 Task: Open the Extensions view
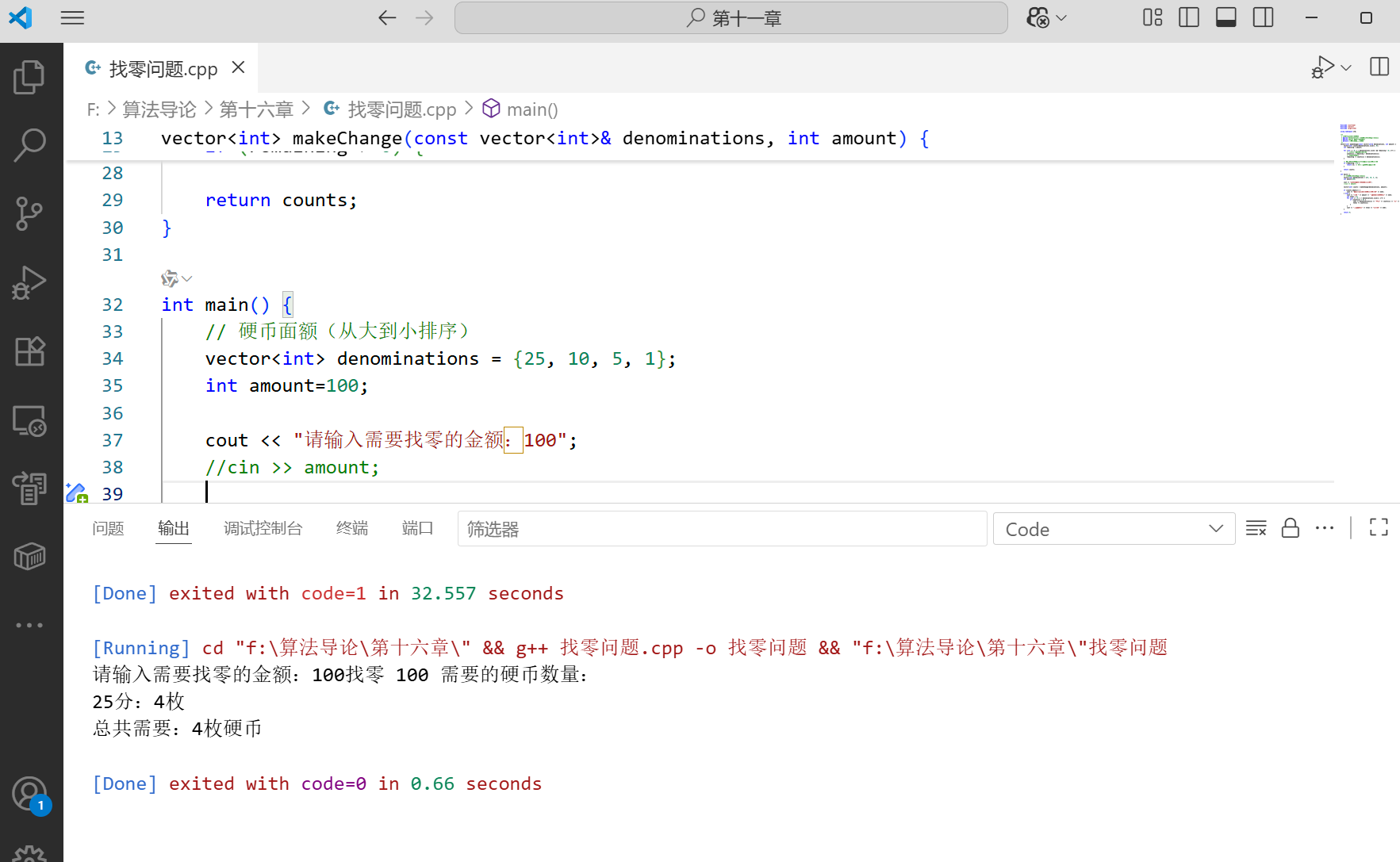click(x=30, y=351)
